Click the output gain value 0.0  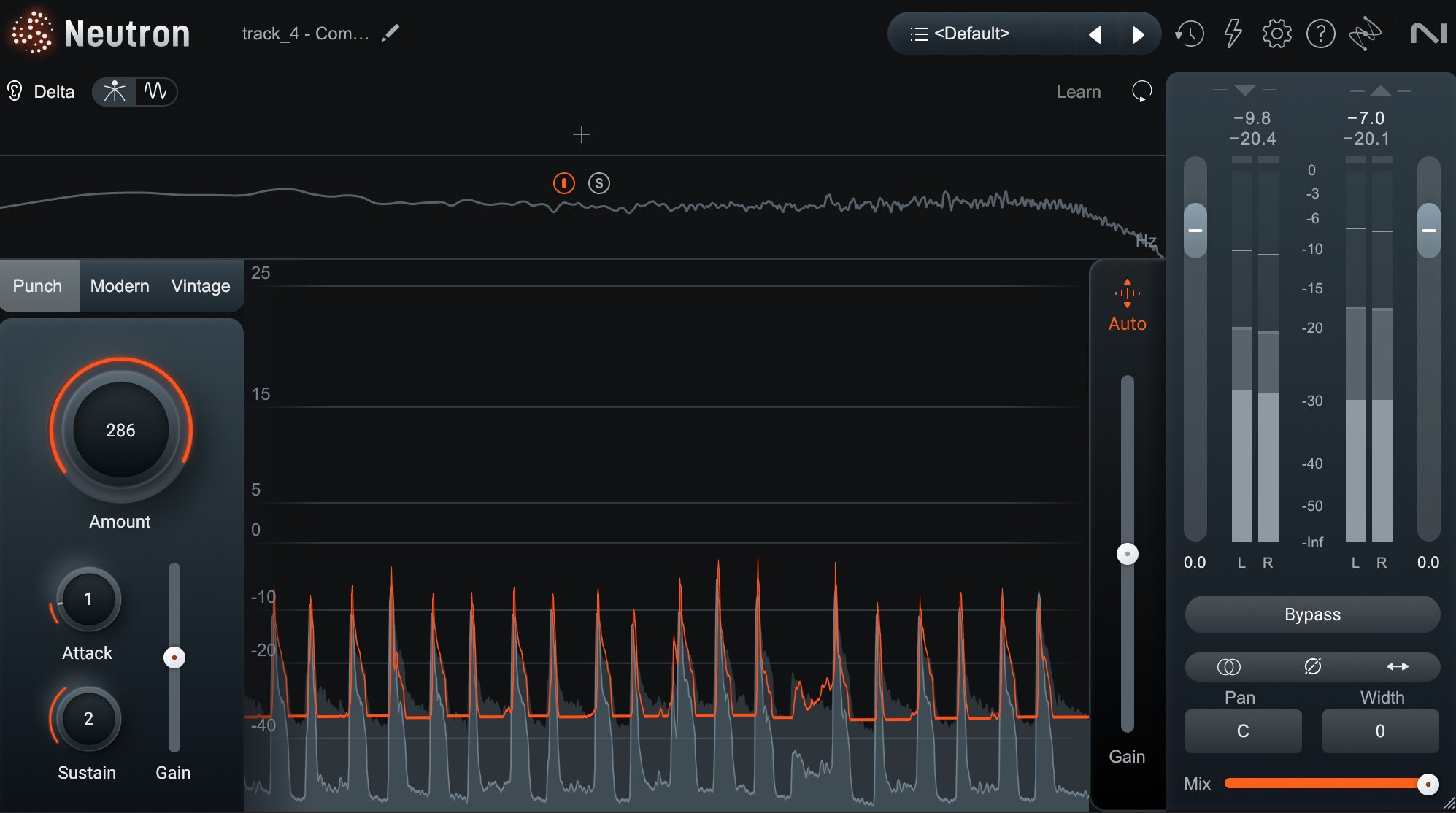(x=1428, y=563)
